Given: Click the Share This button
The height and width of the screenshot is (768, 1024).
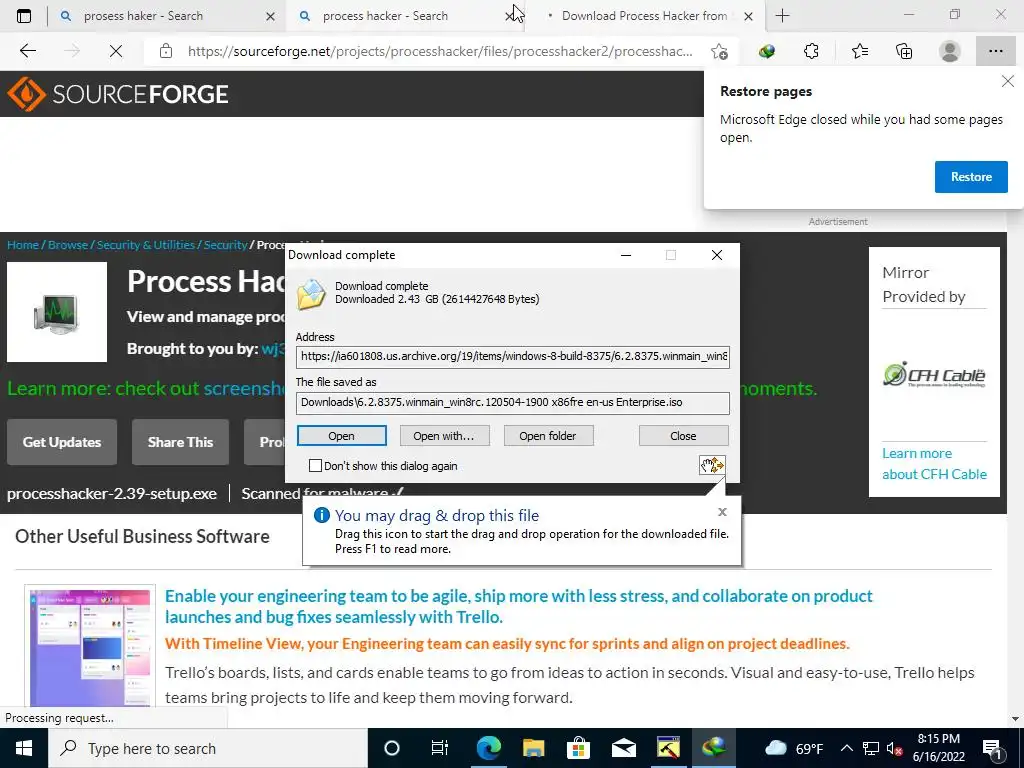Looking at the screenshot, I should click(180, 442).
